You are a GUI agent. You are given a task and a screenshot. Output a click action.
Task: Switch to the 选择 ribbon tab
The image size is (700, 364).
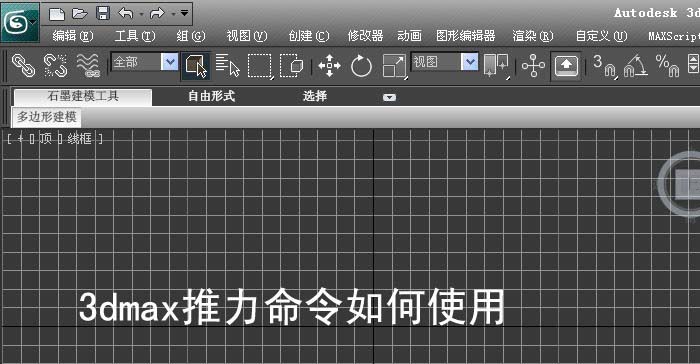pos(315,96)
